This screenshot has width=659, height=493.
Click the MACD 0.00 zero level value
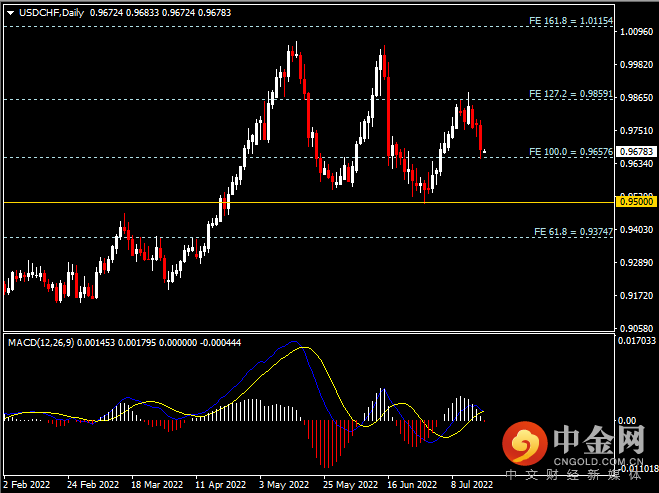coord(627,420)
